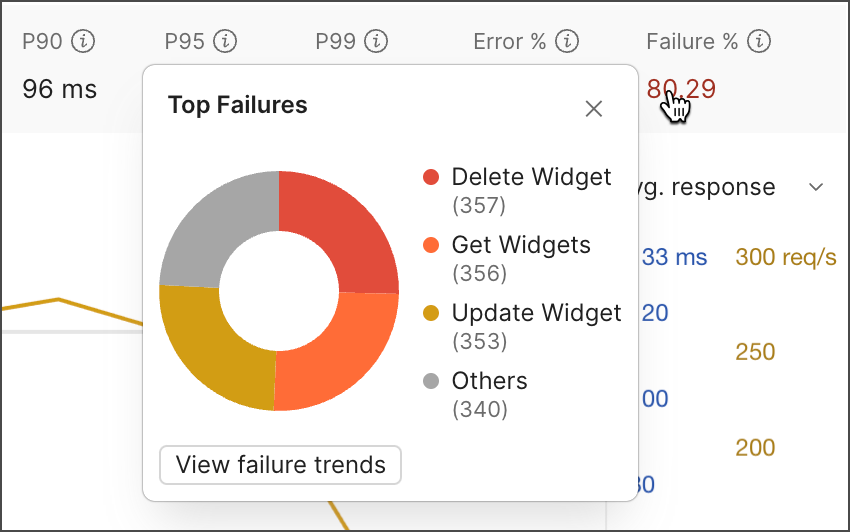Click the Others gray legend dot
This screenshot has width=850, height=532.
click(x=431, y=382)
